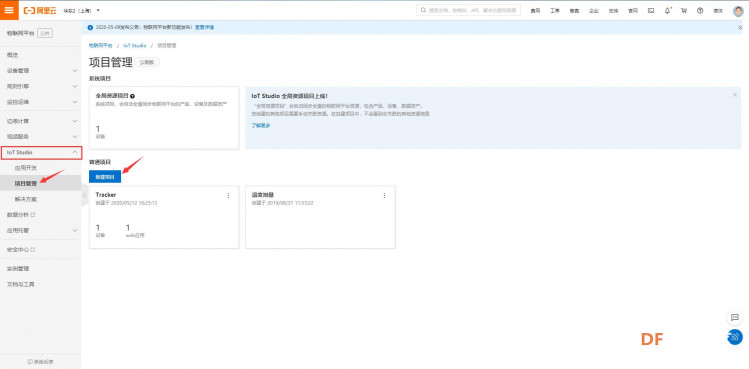This screenshot has width=749, height=369.
Task: Open the external link 安全中心
Action: tap(21, 250)
